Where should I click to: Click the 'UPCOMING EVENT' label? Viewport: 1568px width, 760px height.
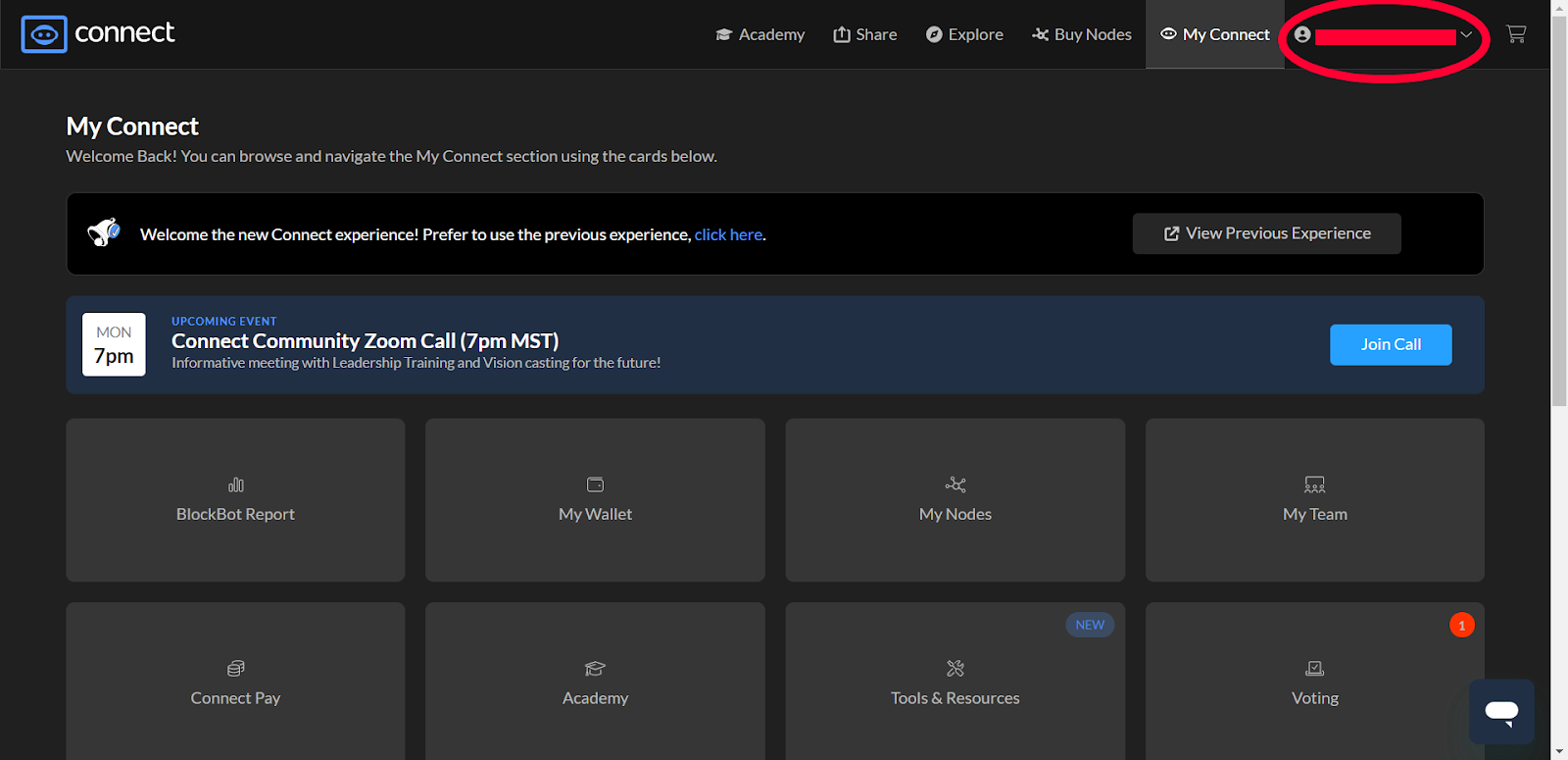coord(224,321)
